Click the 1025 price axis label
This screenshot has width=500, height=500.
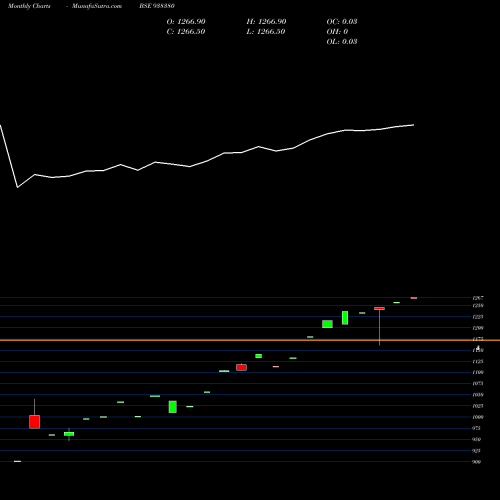tap(478, 406)
